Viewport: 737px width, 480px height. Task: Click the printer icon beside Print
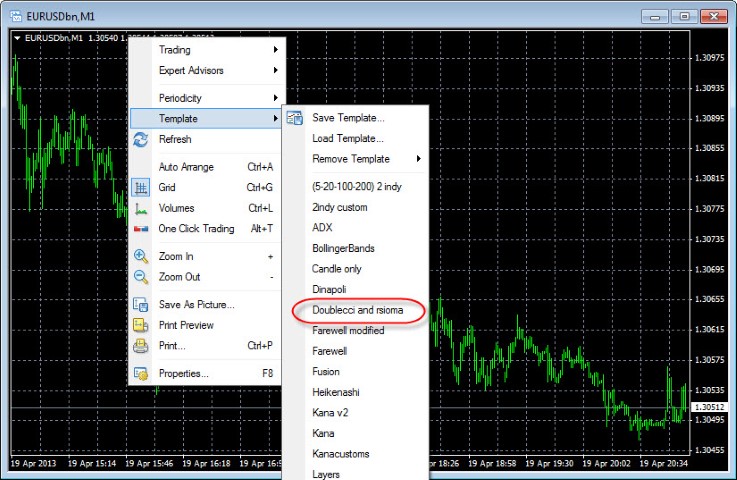point(141,346)
